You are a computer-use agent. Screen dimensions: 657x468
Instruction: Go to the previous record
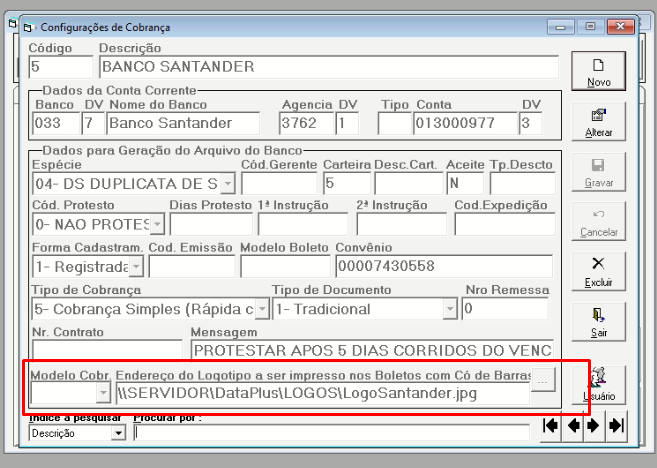click(x=573, y=426)
